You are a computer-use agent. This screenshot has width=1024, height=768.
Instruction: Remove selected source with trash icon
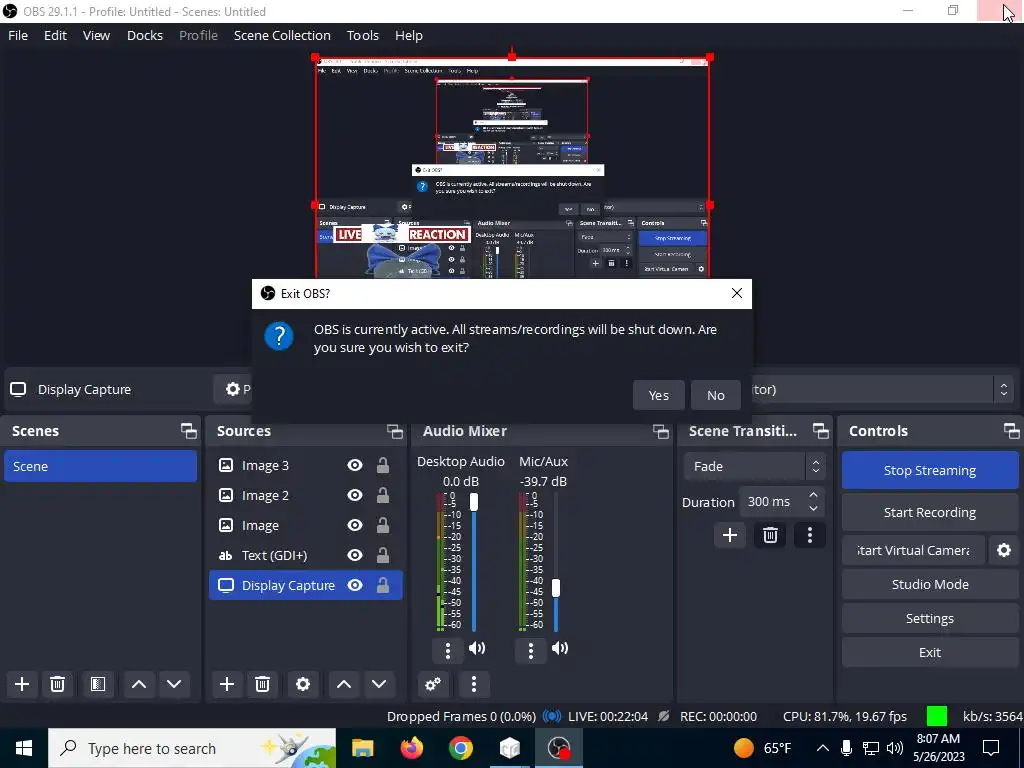[x=263, y=684]
